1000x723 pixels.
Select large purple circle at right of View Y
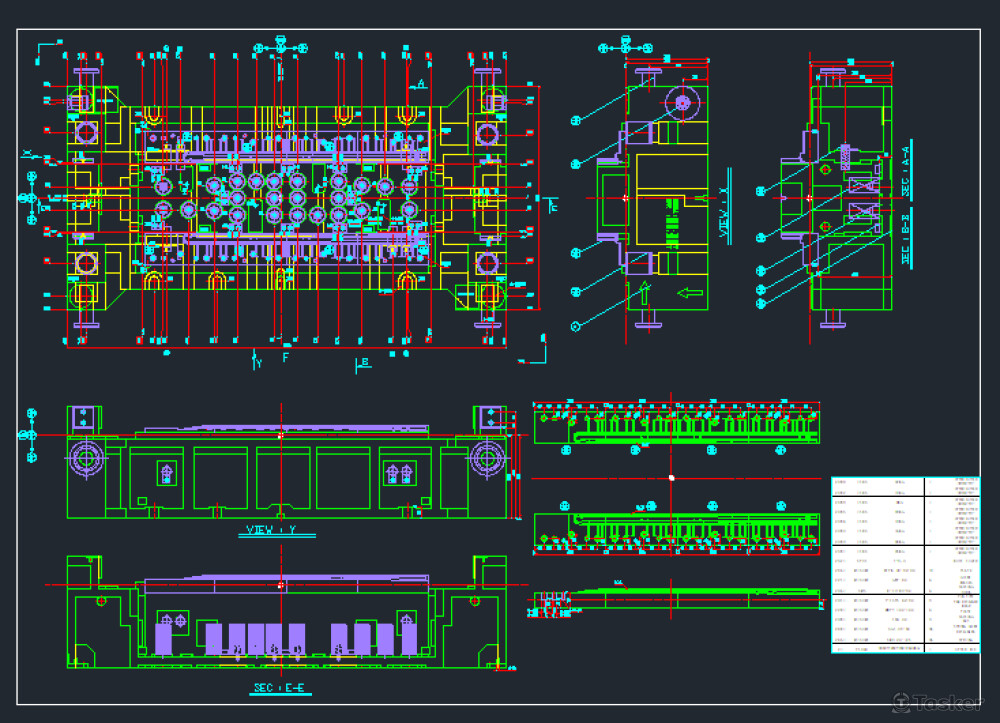[x=489, y=459]
